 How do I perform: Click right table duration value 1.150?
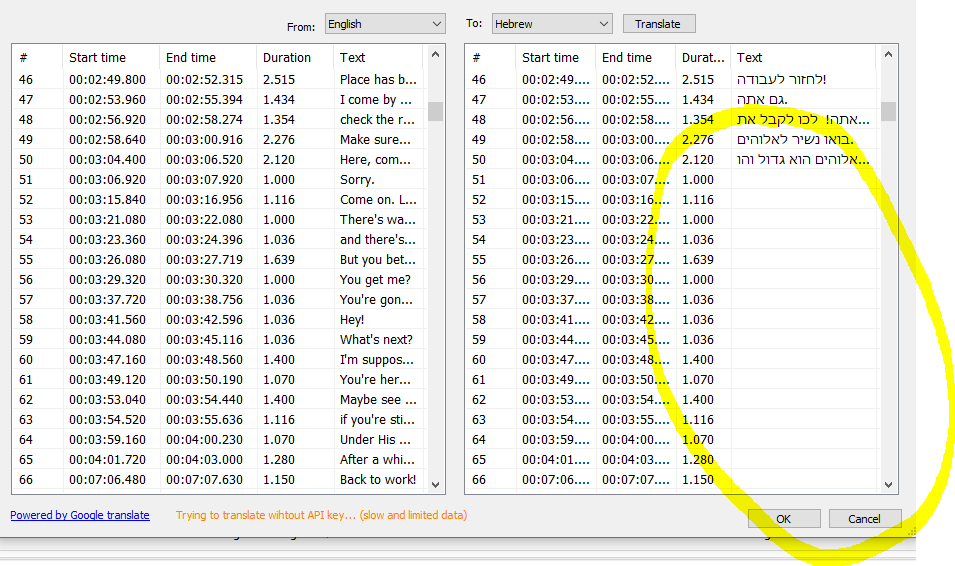click(x=698, y=479)
